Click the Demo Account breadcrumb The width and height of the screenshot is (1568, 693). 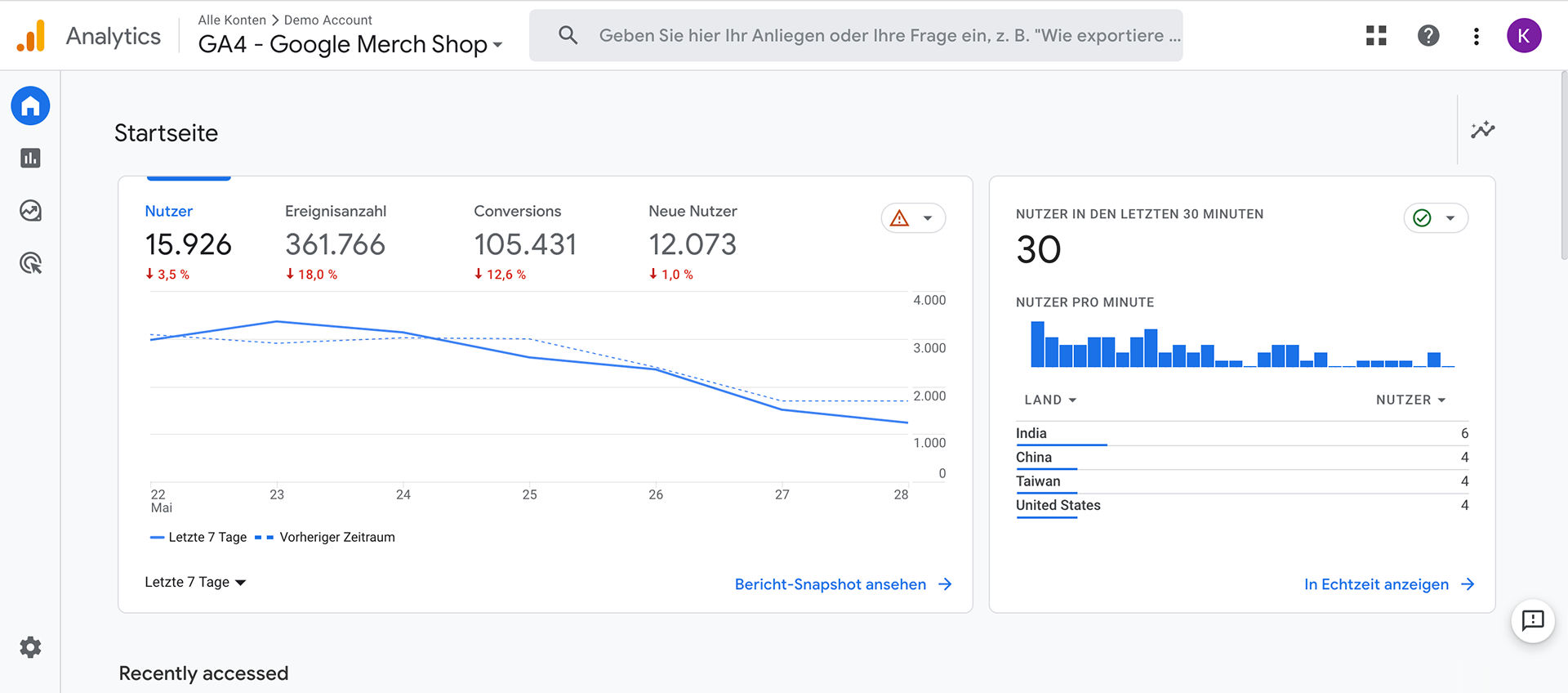tap(328, 20)
